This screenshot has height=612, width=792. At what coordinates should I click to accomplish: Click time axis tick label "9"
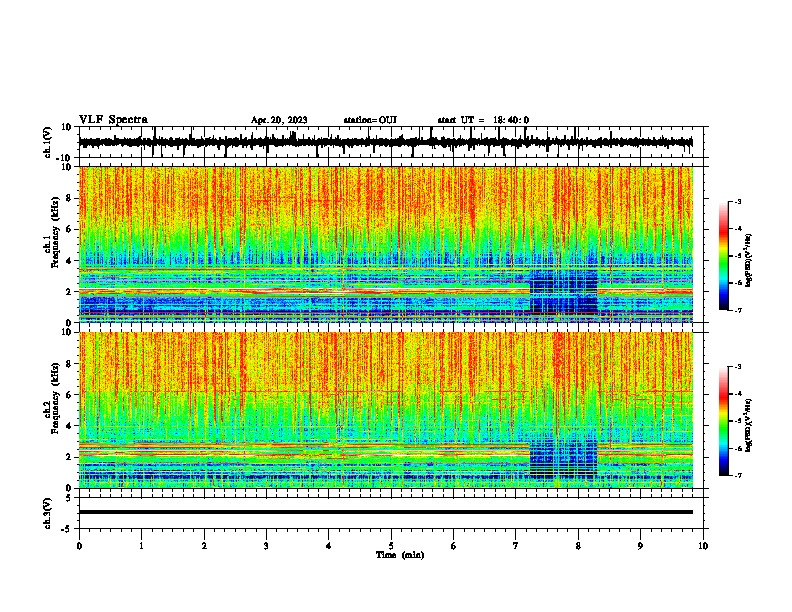pyautogui.click(x=640, y=546)
